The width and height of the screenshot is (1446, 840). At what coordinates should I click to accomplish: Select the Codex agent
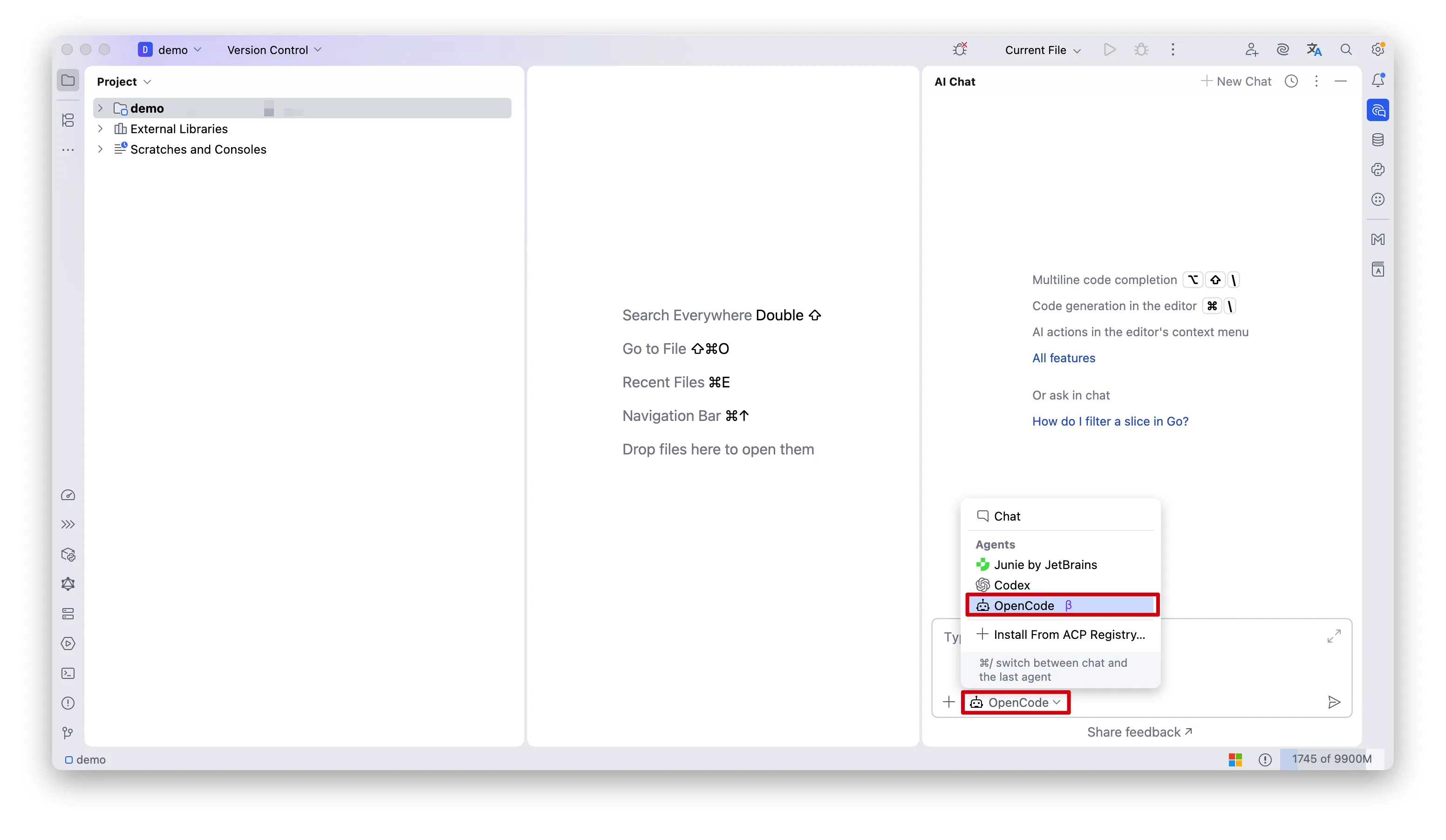(1060, 585)
